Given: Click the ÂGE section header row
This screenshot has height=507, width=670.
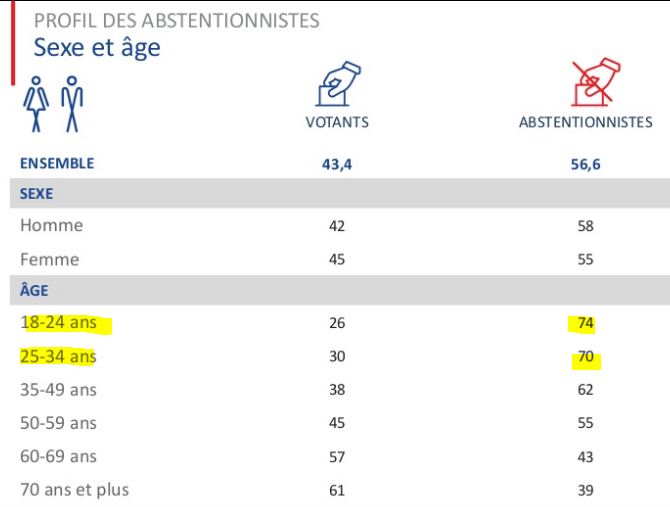Looking at the screenshot, I should coord(340,290).
